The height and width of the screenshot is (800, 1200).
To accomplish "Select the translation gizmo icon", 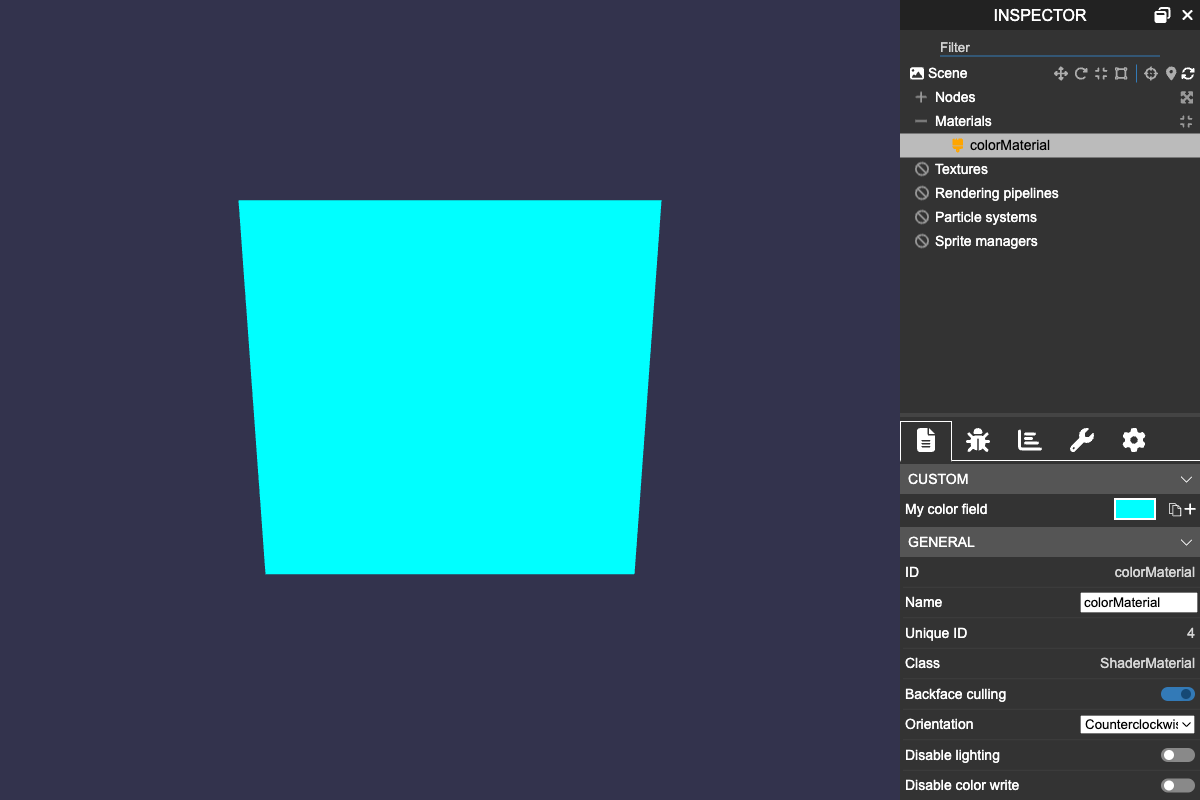I will point(1060,73).
